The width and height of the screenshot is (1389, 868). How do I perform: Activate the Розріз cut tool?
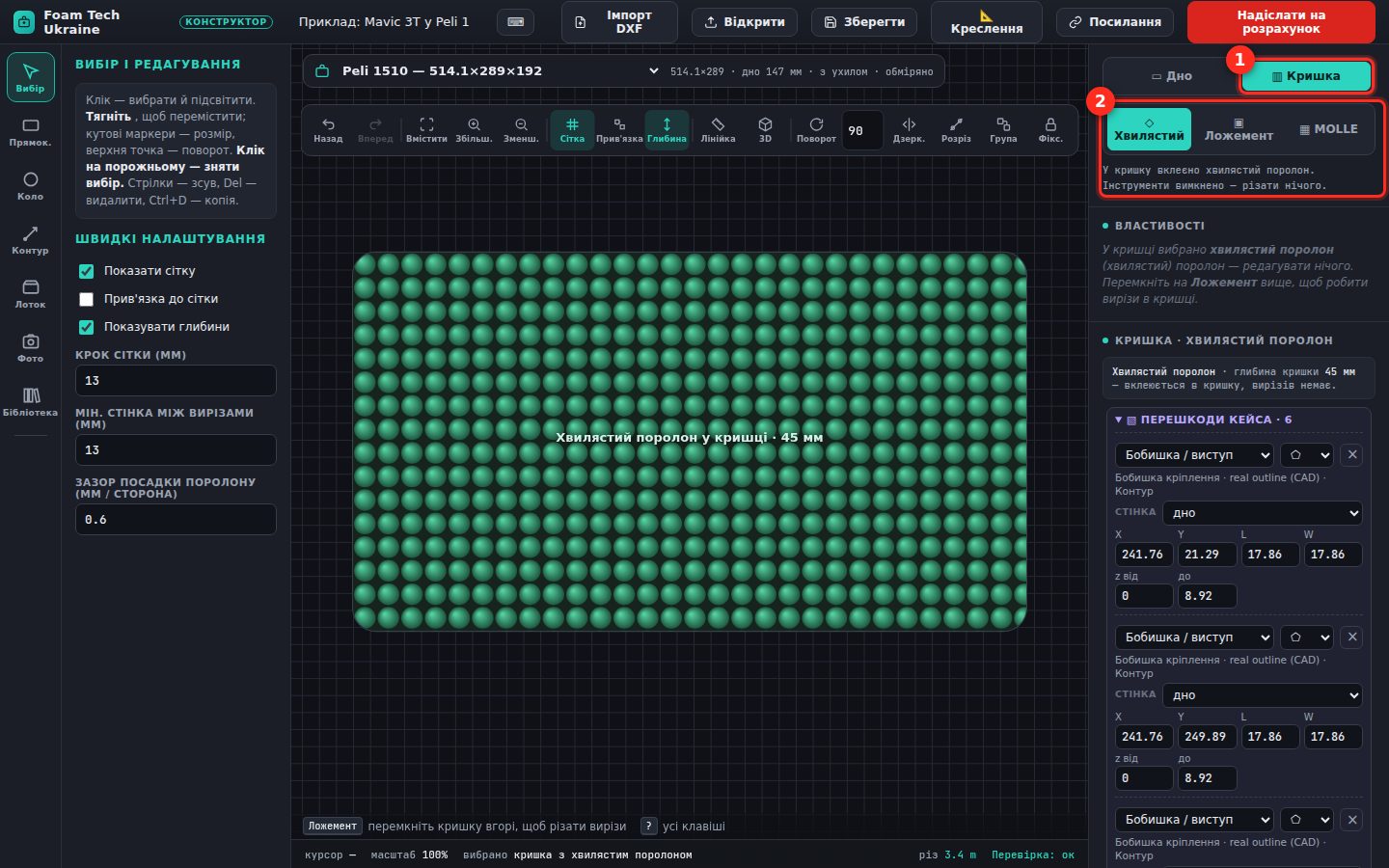956,130
